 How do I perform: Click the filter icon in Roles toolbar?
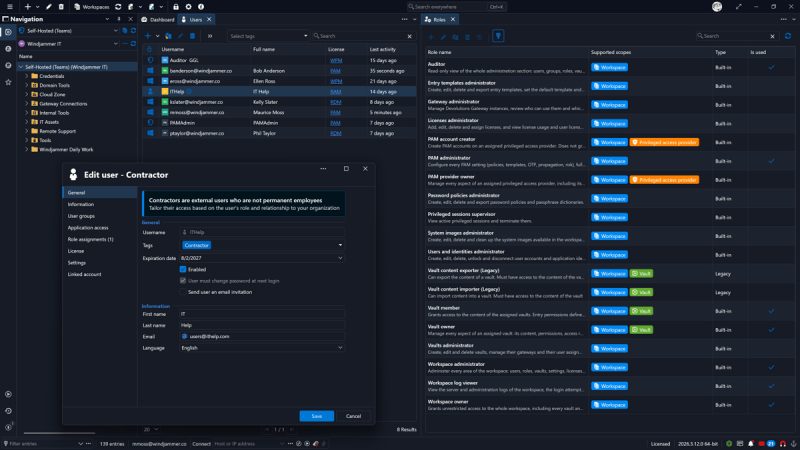click(x=498, y=36)
